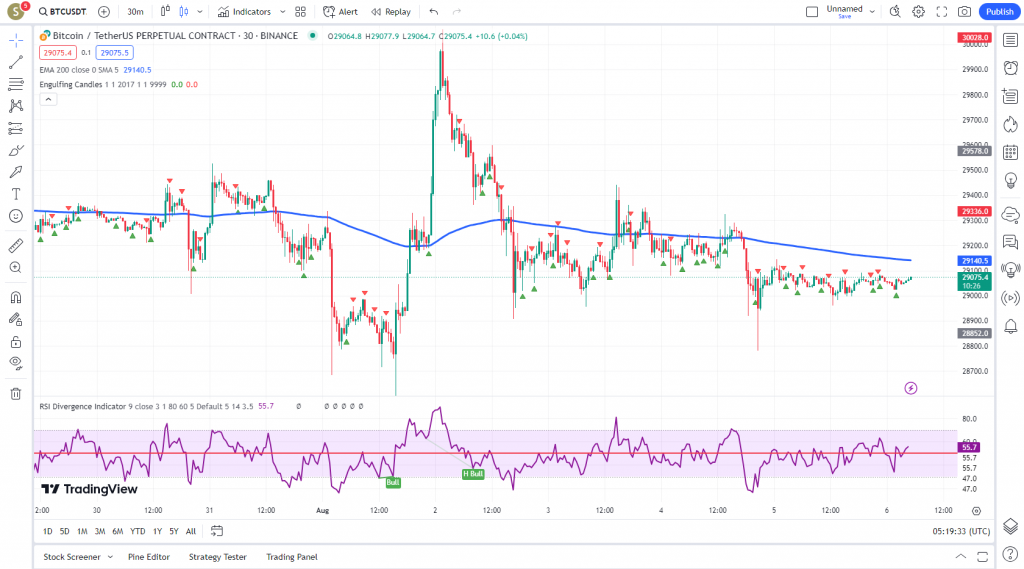This screenshot has height=569, width=1024.
Task: Open the chats speech bubble icon
Action: point(1010,242)
